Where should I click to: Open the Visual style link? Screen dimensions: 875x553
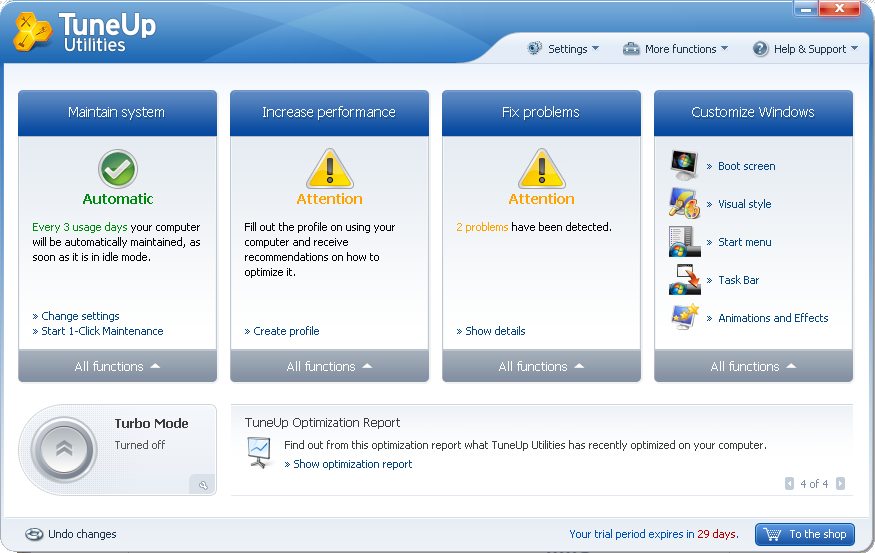click(x=744, y=204)
